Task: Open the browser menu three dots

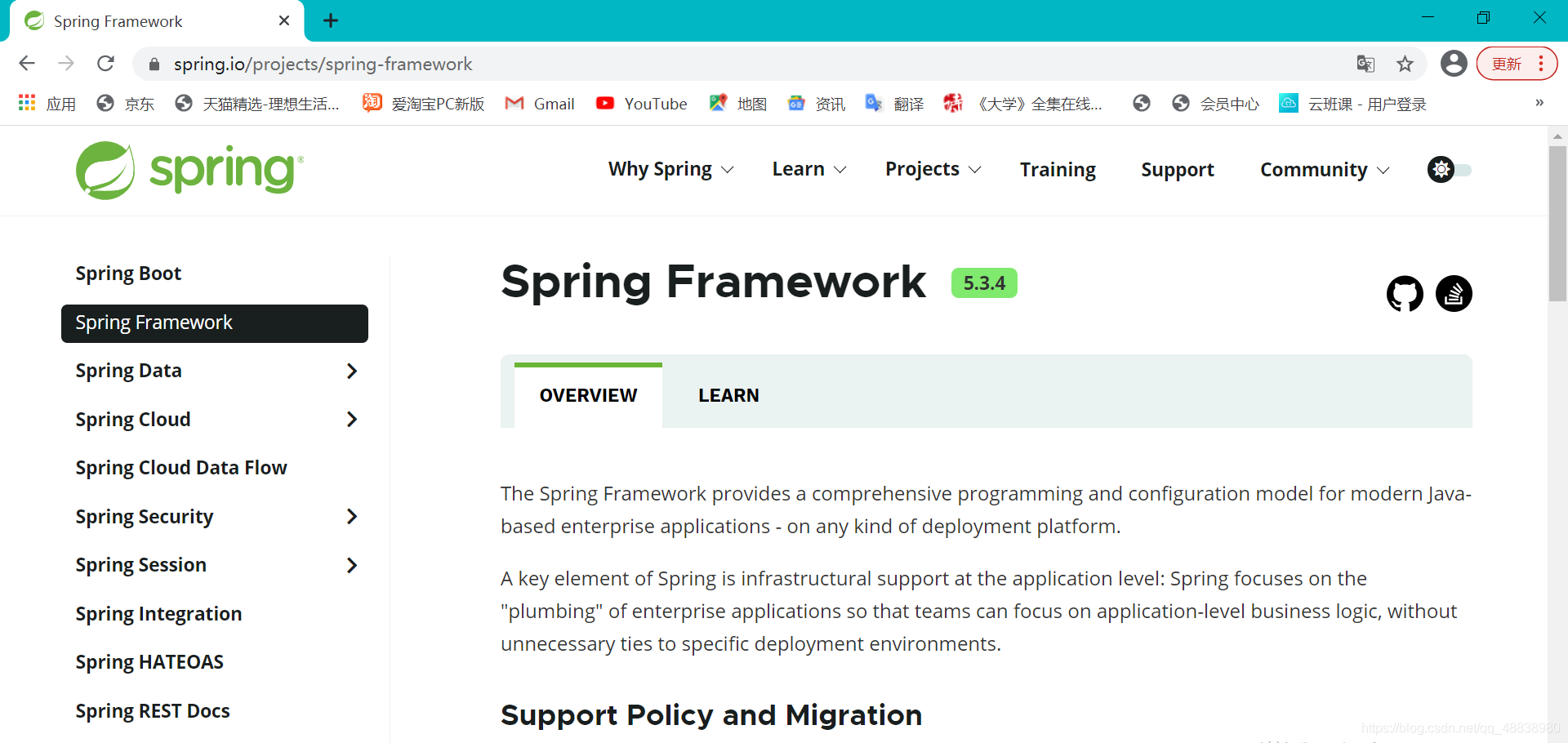Action: [x=1541, y=64]
